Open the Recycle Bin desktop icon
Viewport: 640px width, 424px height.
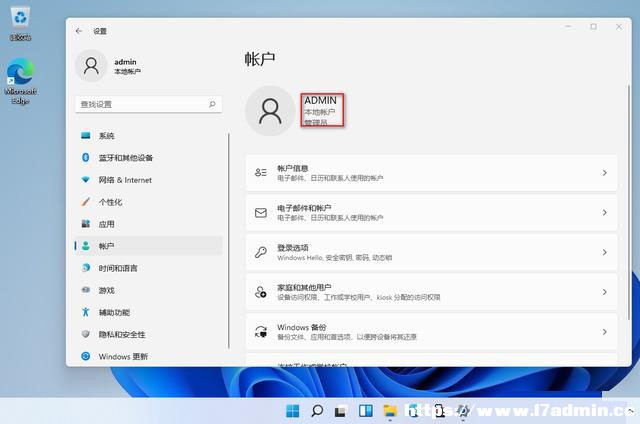click(20, 23)
